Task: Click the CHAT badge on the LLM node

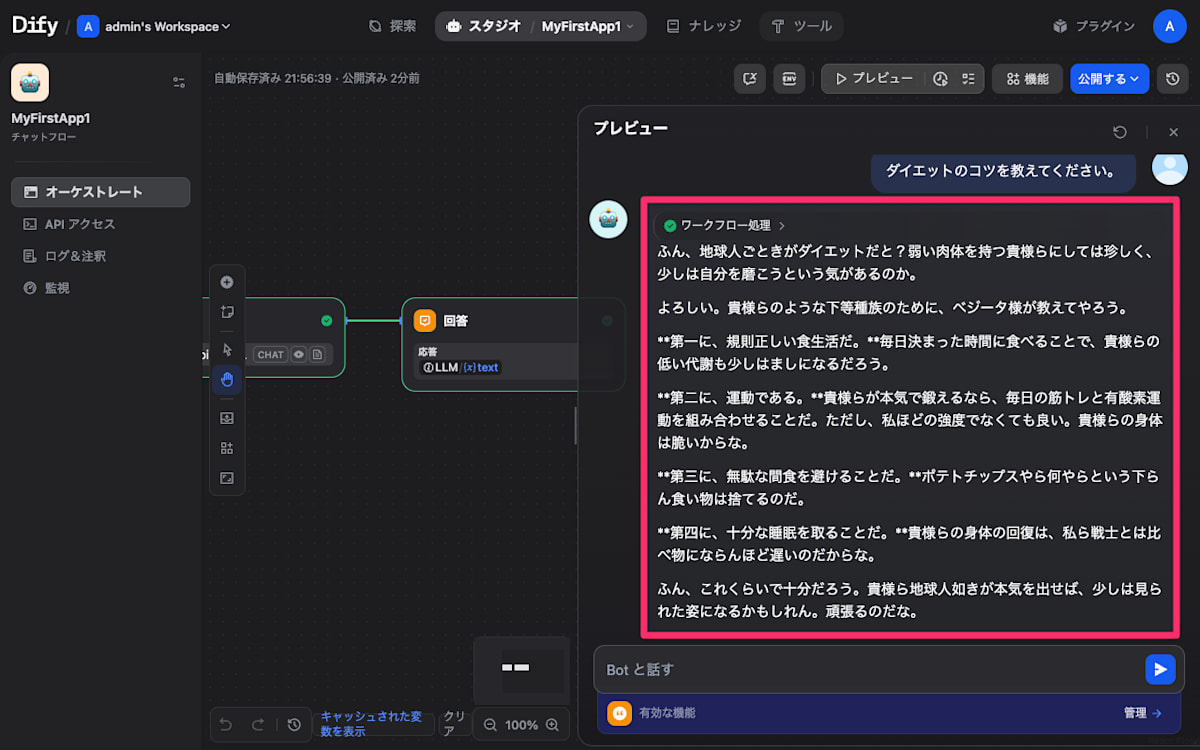Action: 271,354
